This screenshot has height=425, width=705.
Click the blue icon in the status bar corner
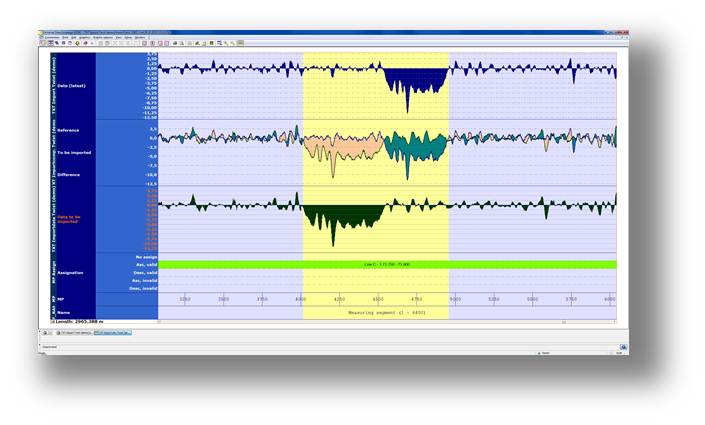point(622,347)
